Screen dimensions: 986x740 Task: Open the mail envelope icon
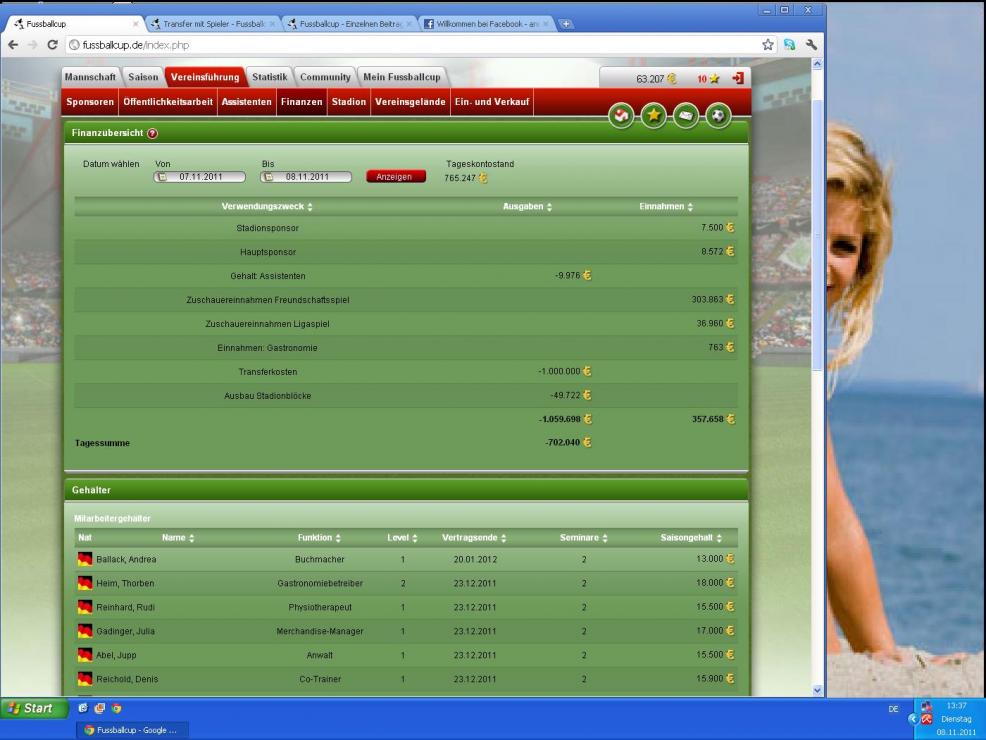pyautogui.click(x=685, y=116)
